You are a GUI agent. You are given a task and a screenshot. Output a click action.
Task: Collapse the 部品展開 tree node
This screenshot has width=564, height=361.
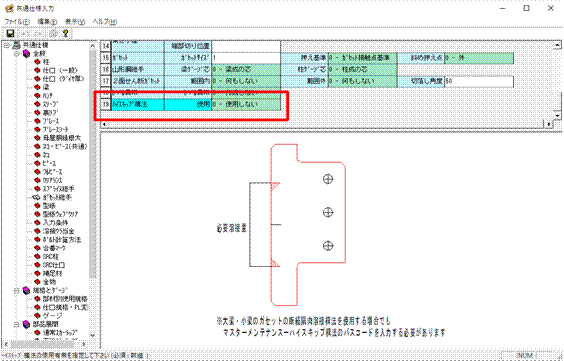(17, 324)
